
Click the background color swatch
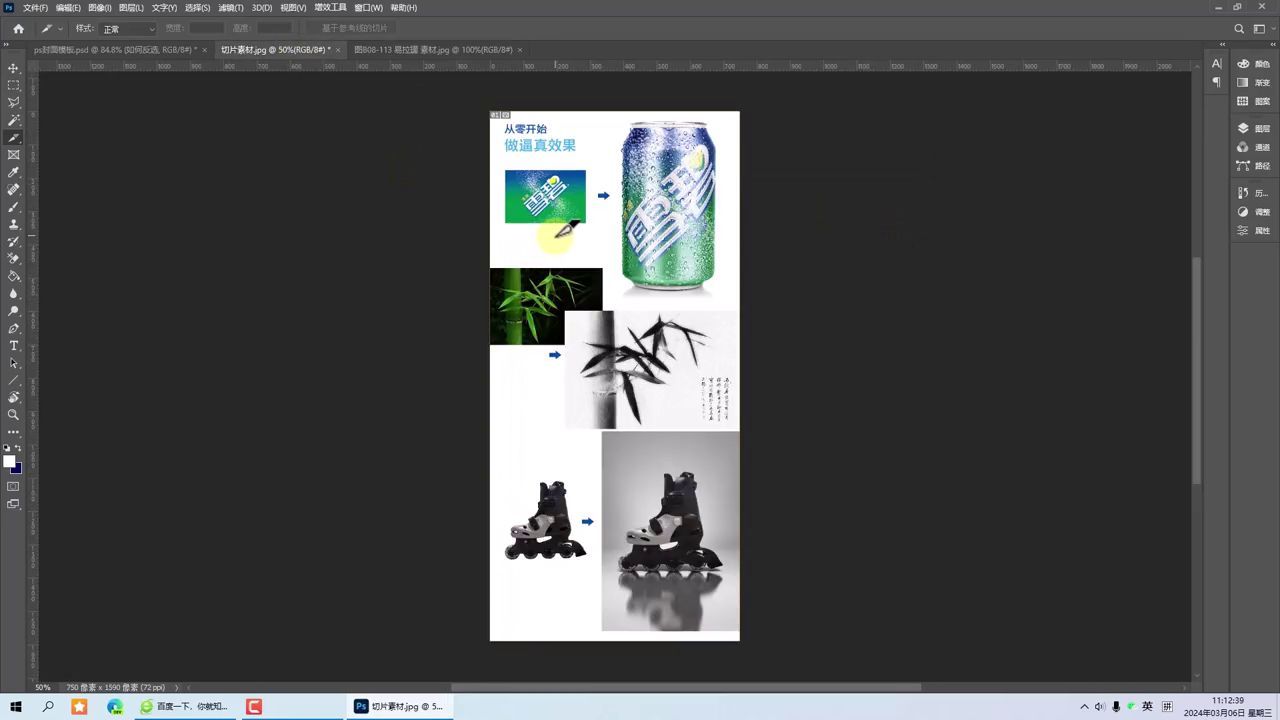tap(17, 468)
